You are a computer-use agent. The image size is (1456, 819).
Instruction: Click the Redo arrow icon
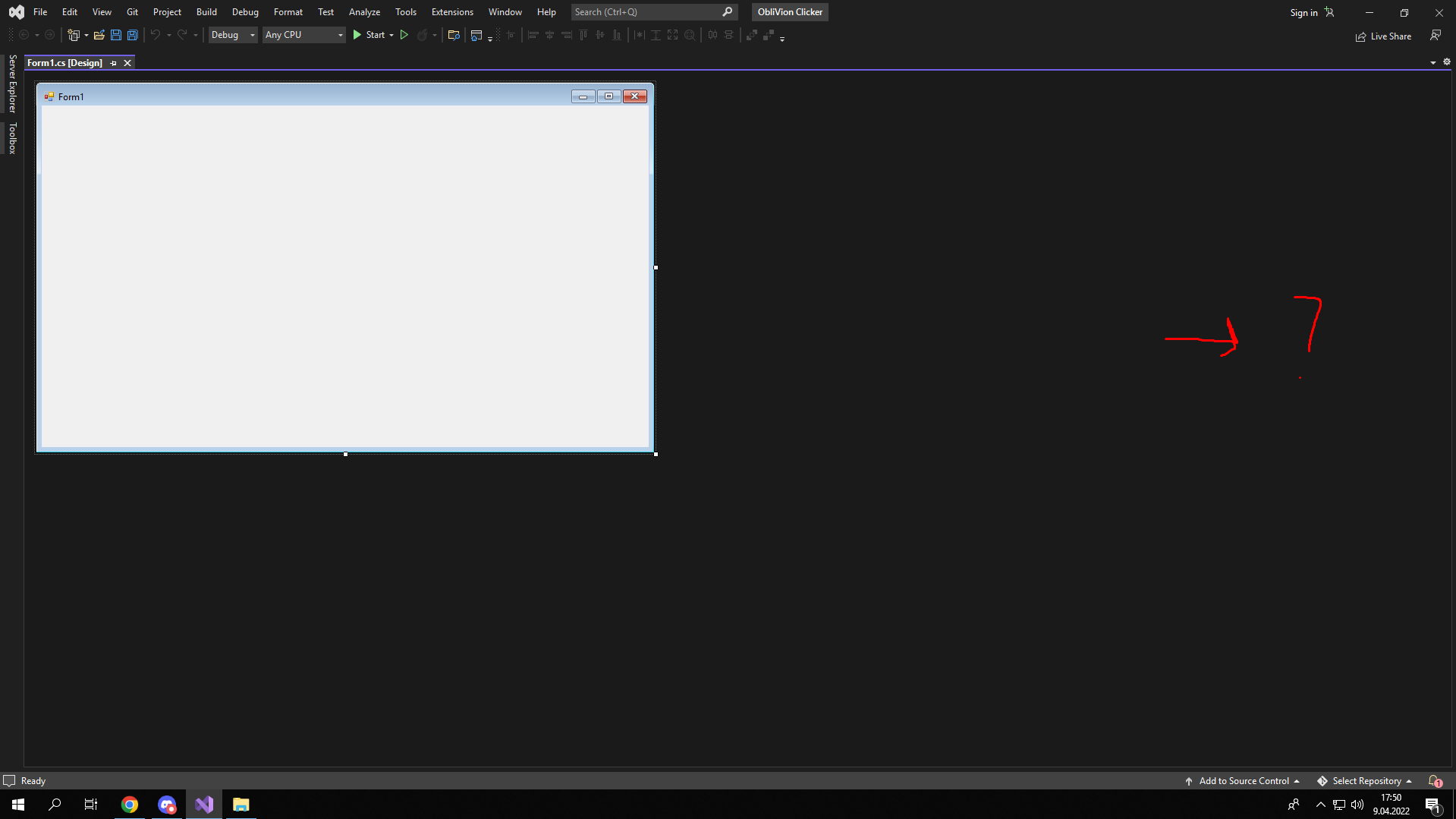[182, 35]
